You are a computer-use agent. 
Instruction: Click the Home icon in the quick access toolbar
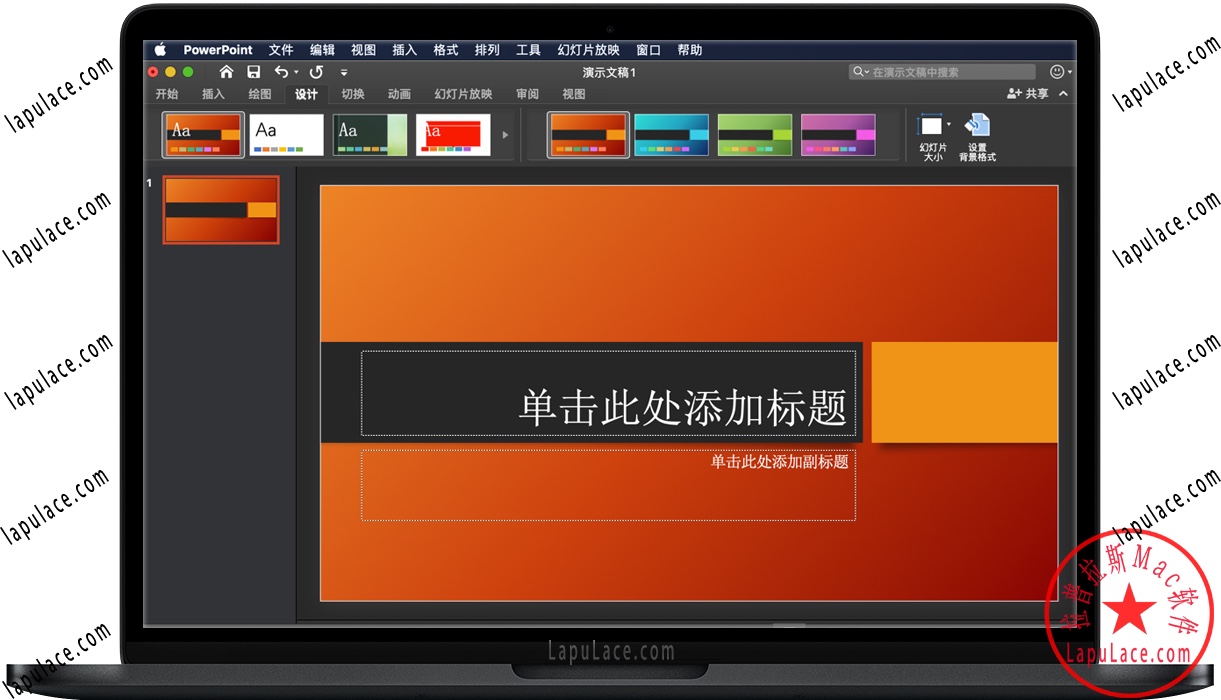(227, 72)
